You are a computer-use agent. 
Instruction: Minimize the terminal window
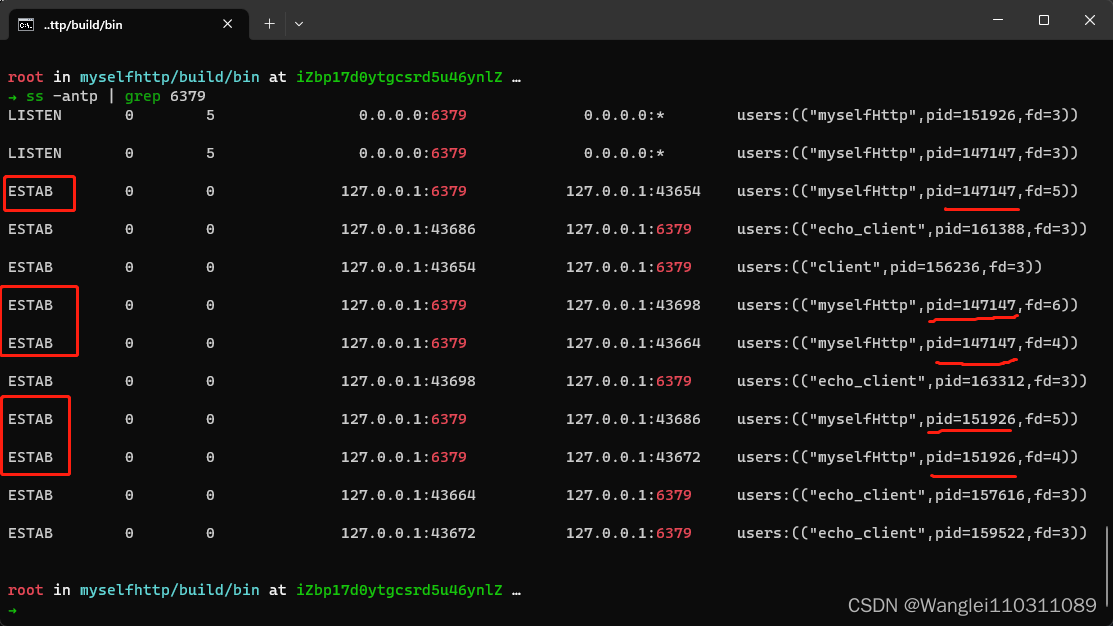tap(999, 20)
